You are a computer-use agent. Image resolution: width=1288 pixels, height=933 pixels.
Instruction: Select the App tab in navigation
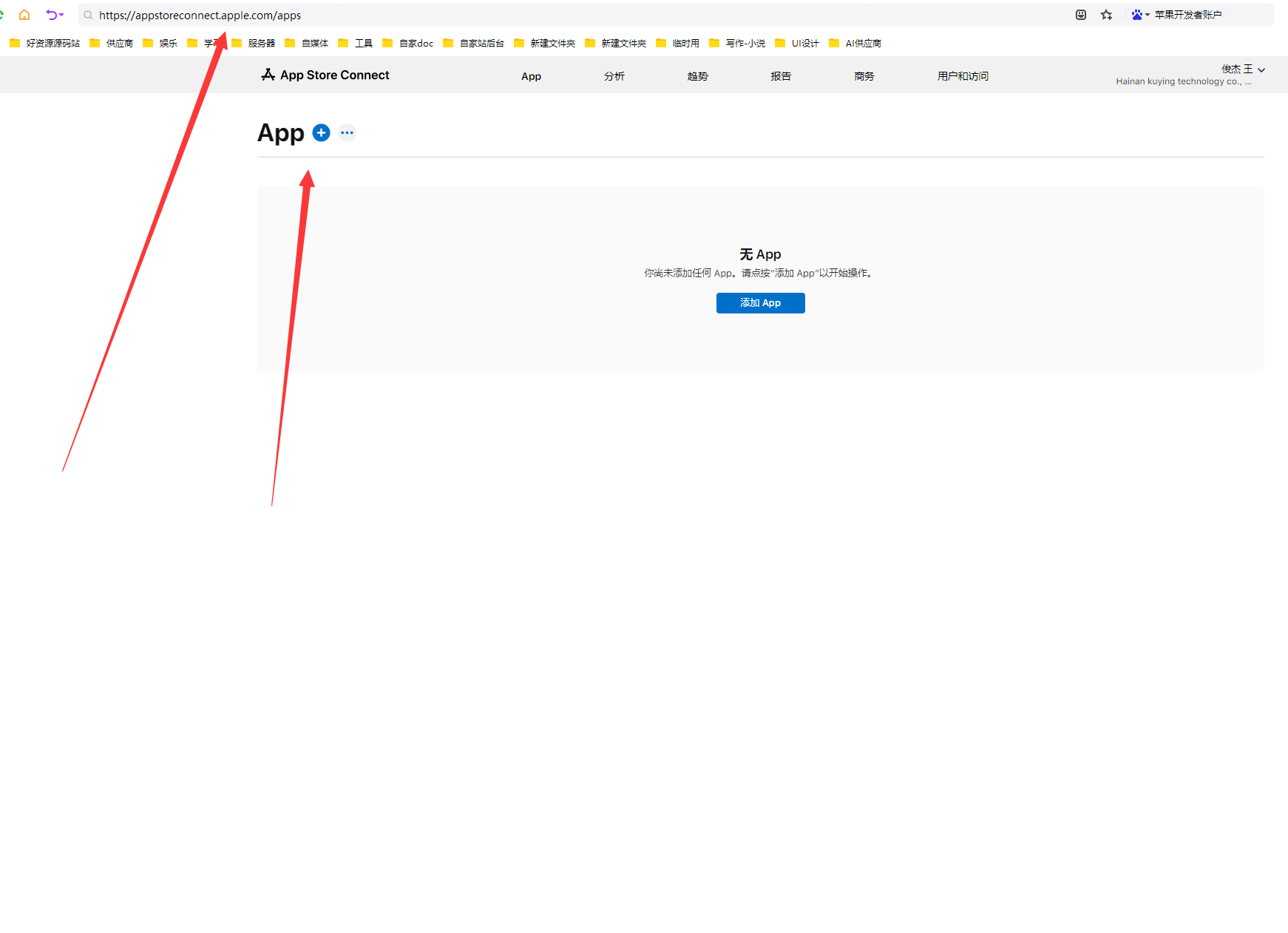[531, 76]
